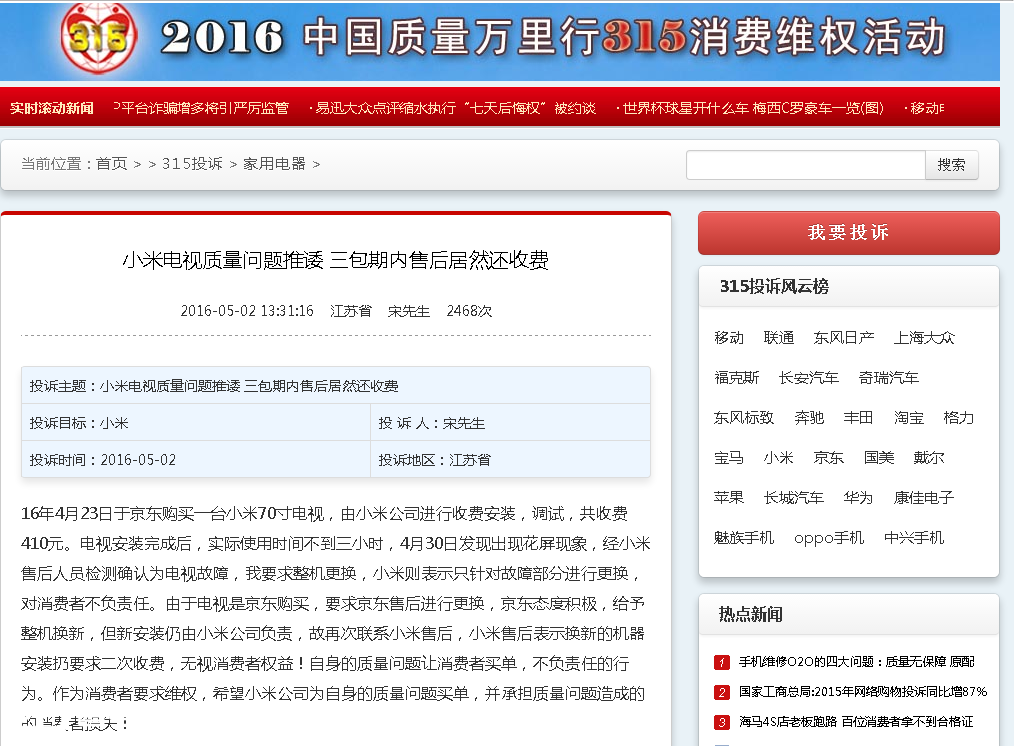
Task: Click the 315投诉风云榜 panel heading
Action: click(x=774, y=286)
